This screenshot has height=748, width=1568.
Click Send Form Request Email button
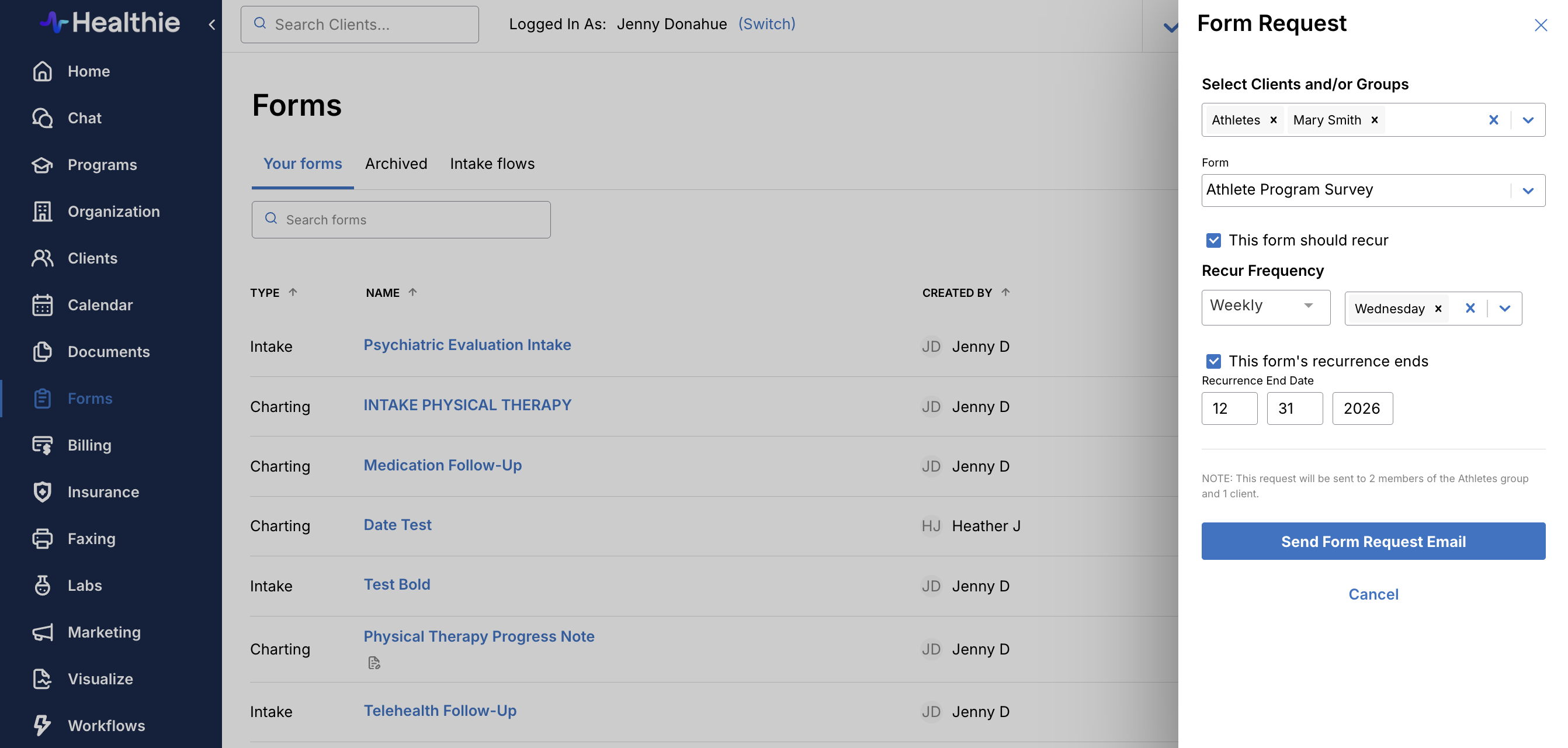(x=1373, y=541)
